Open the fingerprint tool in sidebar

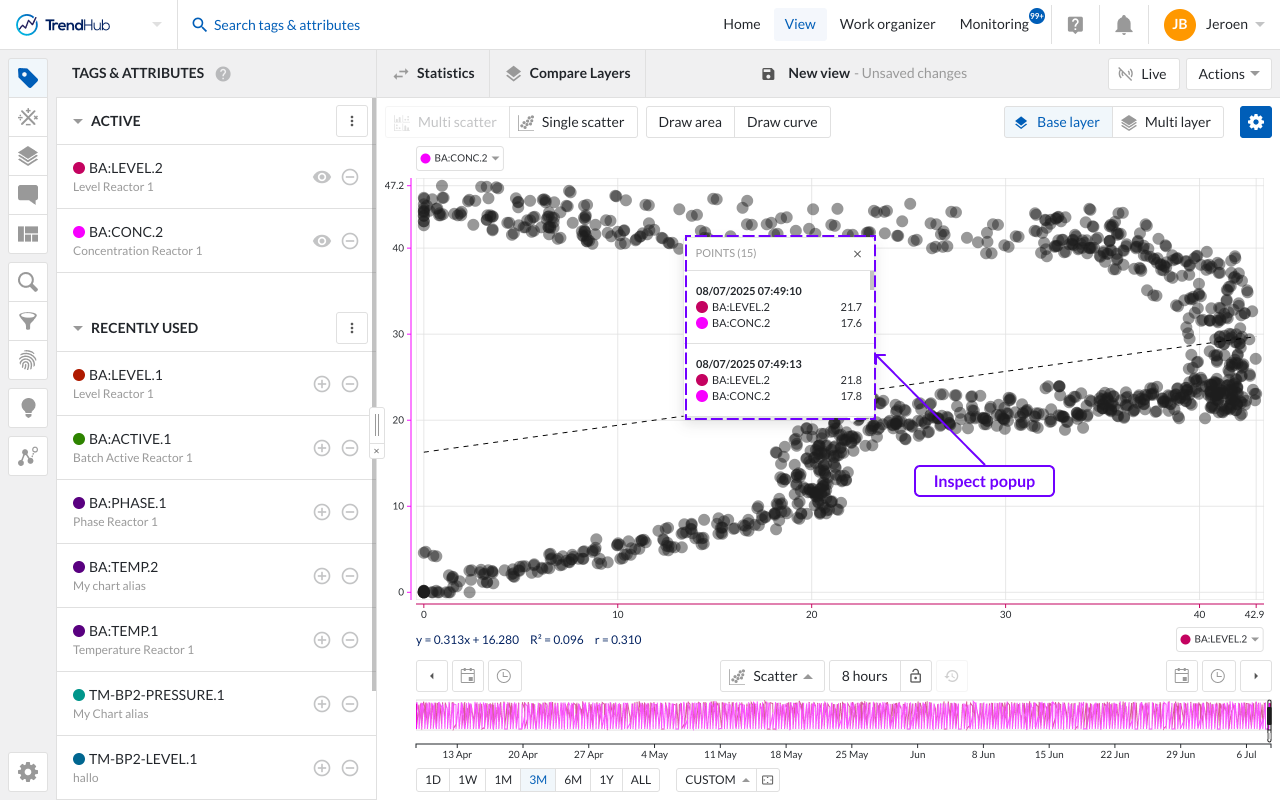28,358
